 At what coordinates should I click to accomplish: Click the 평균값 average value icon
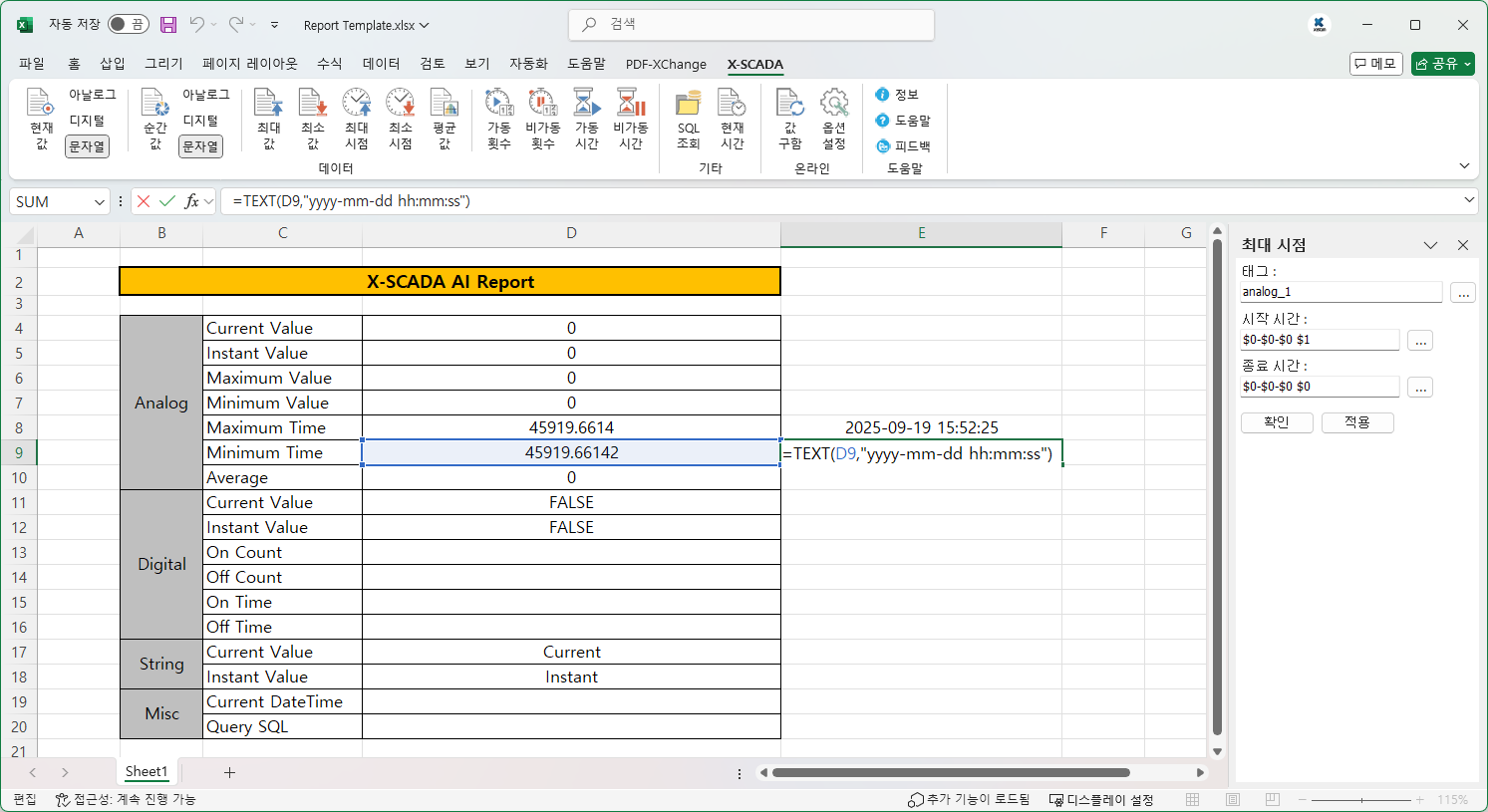click(x=445, y=104)
